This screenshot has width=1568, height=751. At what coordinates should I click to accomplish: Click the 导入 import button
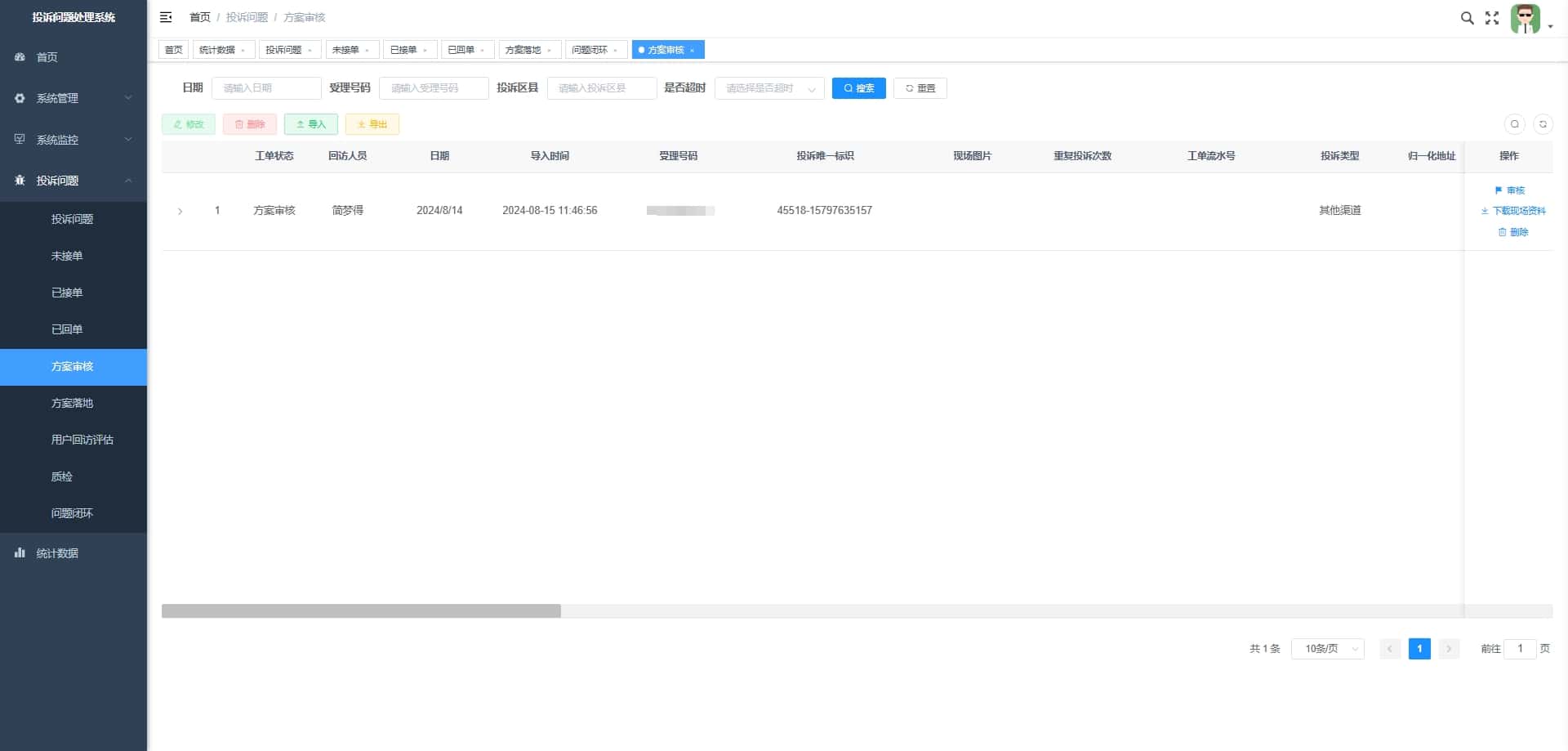311,124
